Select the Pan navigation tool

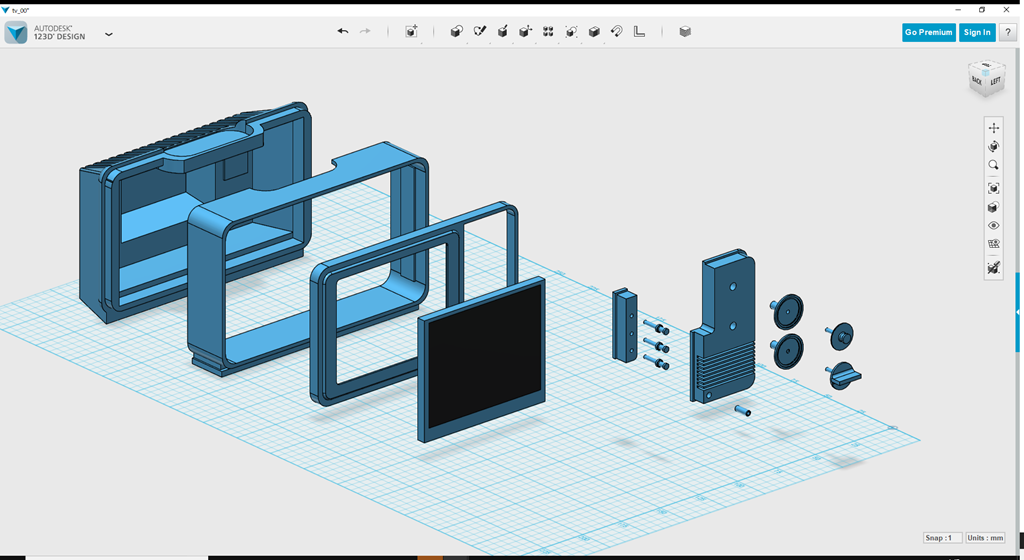(993, 128)
